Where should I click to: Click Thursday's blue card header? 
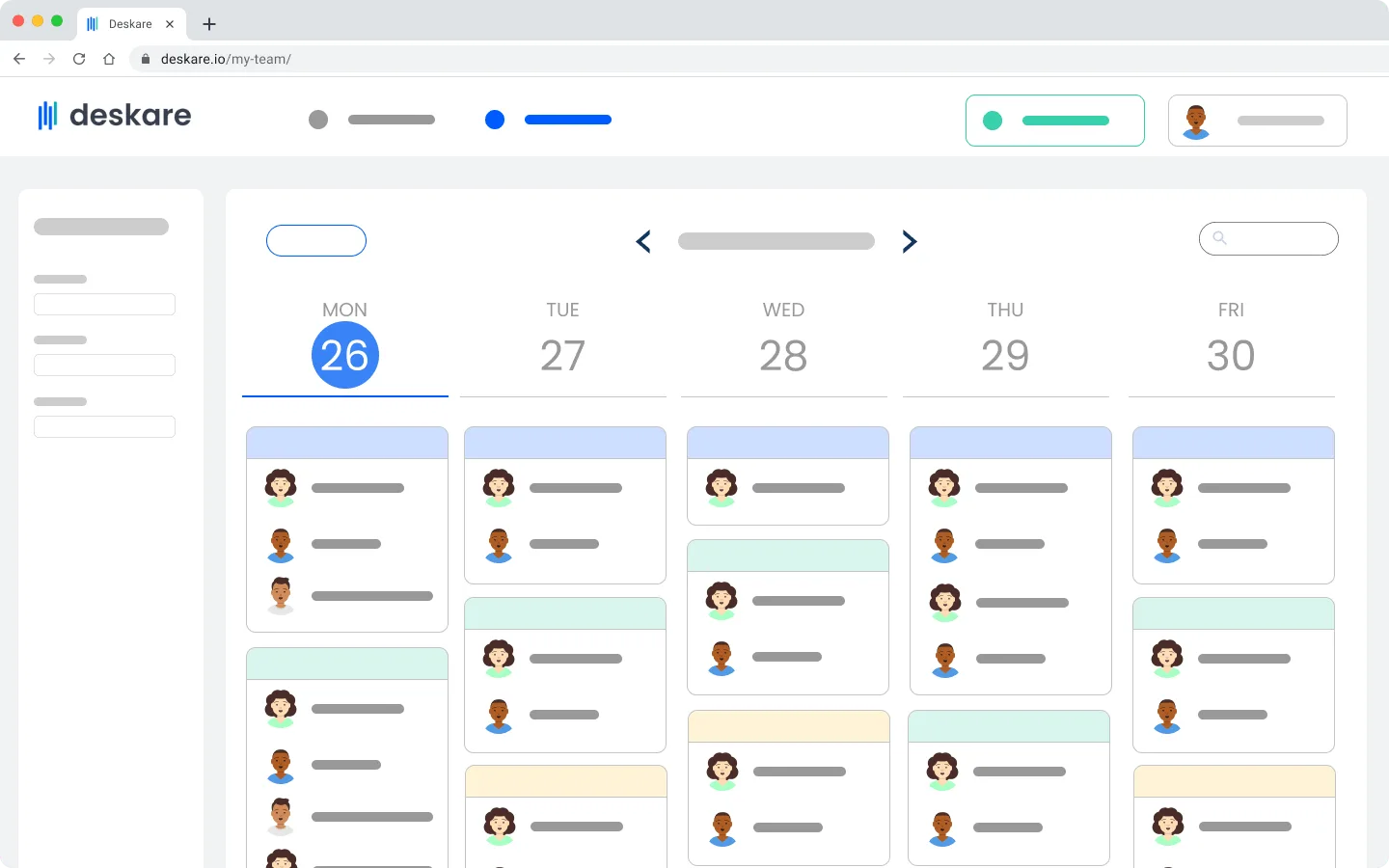pos(1011,443)
